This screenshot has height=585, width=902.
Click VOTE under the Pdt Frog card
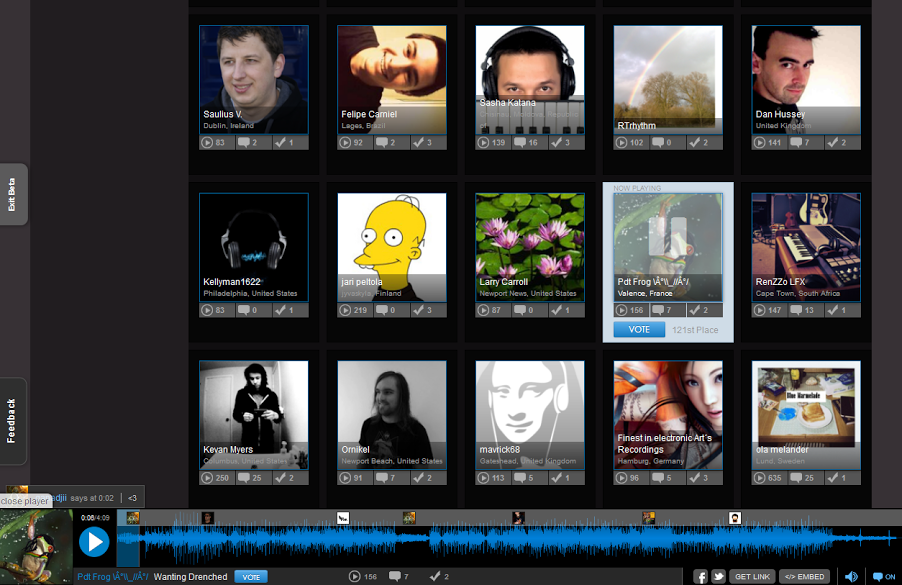(x=639, y=329)
